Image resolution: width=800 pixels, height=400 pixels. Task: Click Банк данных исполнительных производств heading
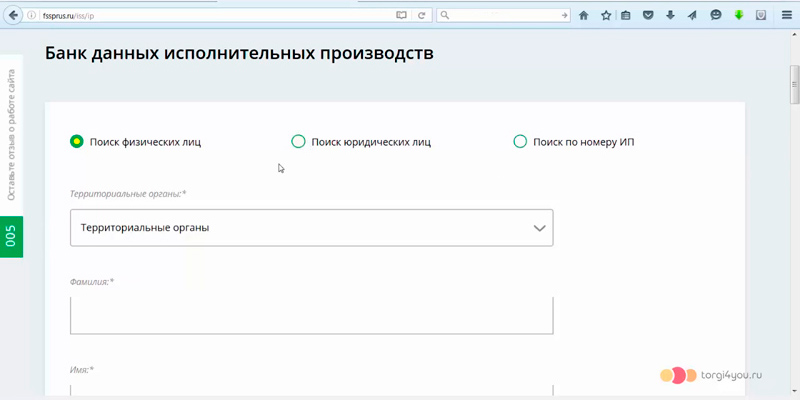239,53
